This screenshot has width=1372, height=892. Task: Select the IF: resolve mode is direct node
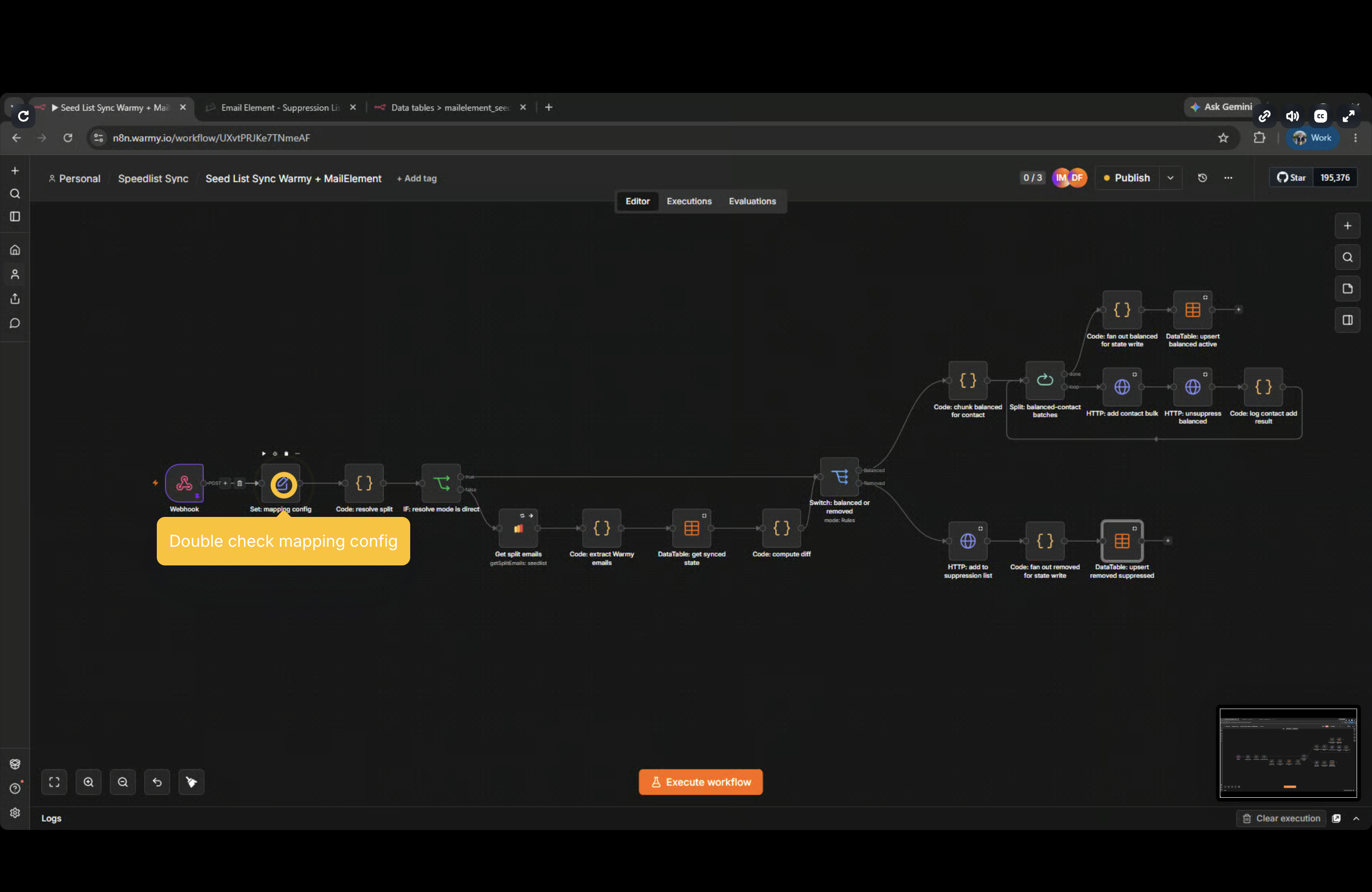pyautogui.click(x=441, y=483)
